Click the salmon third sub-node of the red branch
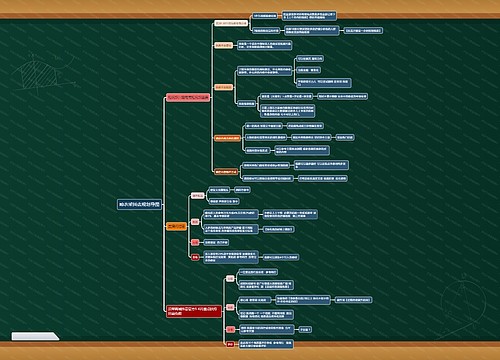 [x=230, y=329]
